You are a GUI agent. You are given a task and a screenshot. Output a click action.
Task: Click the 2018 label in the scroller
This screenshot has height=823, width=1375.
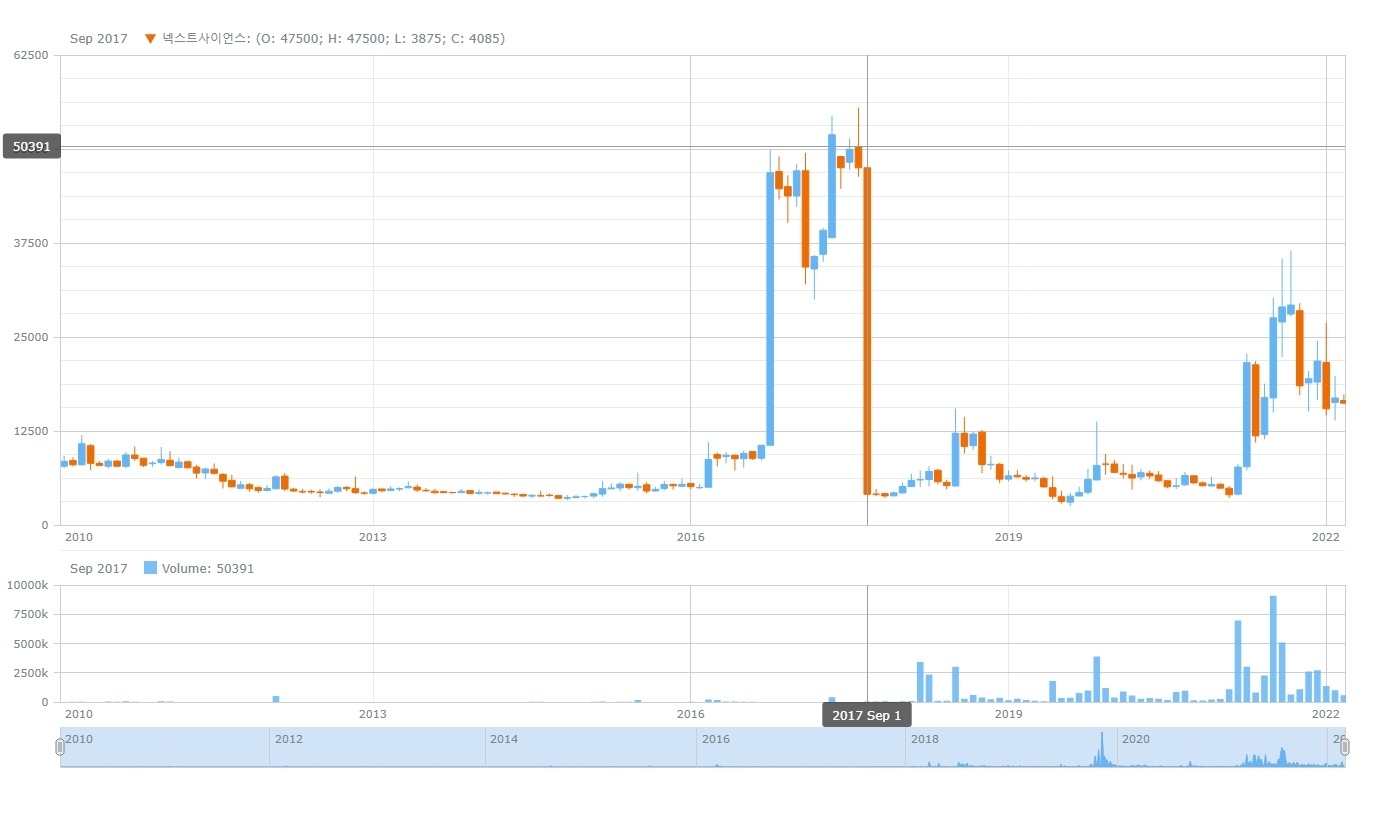pos(924,739)
